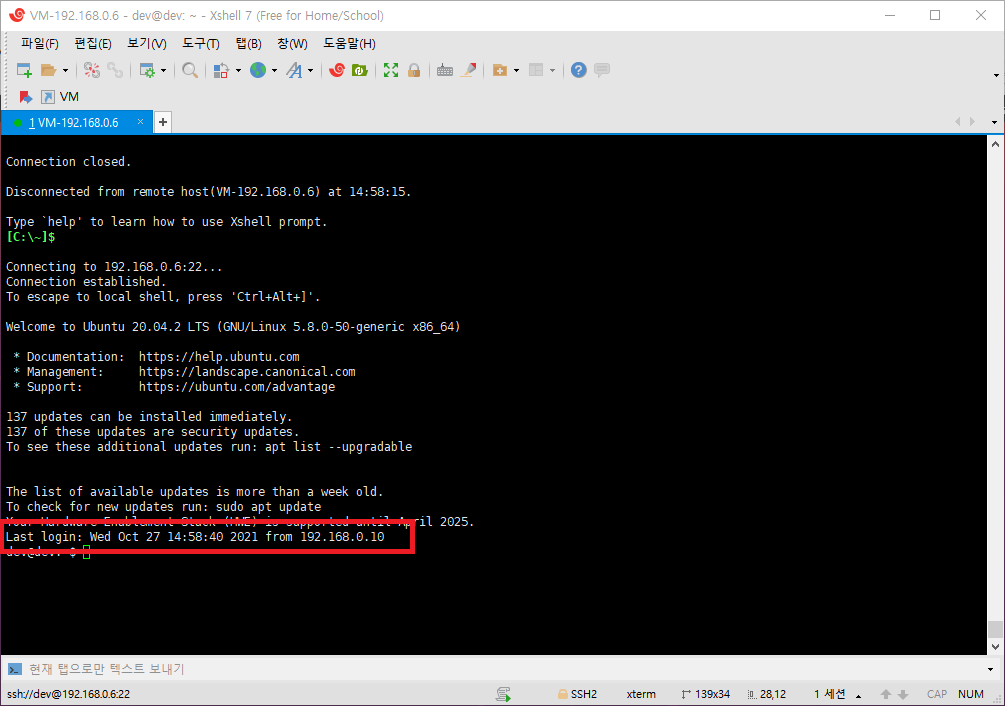Image resolution: width=1005 pixels, height=706 pixels.
Task: Click the https://help.ubuntu.com link in terminal
Action: pyautogui.click(x=219, y=357)
